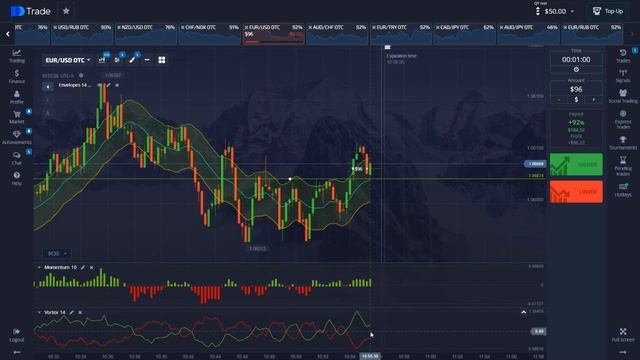Viewport: 640px width, 360px height.
Task: Remove the Envelopes indicator
Action: click(x=117, y=85)
